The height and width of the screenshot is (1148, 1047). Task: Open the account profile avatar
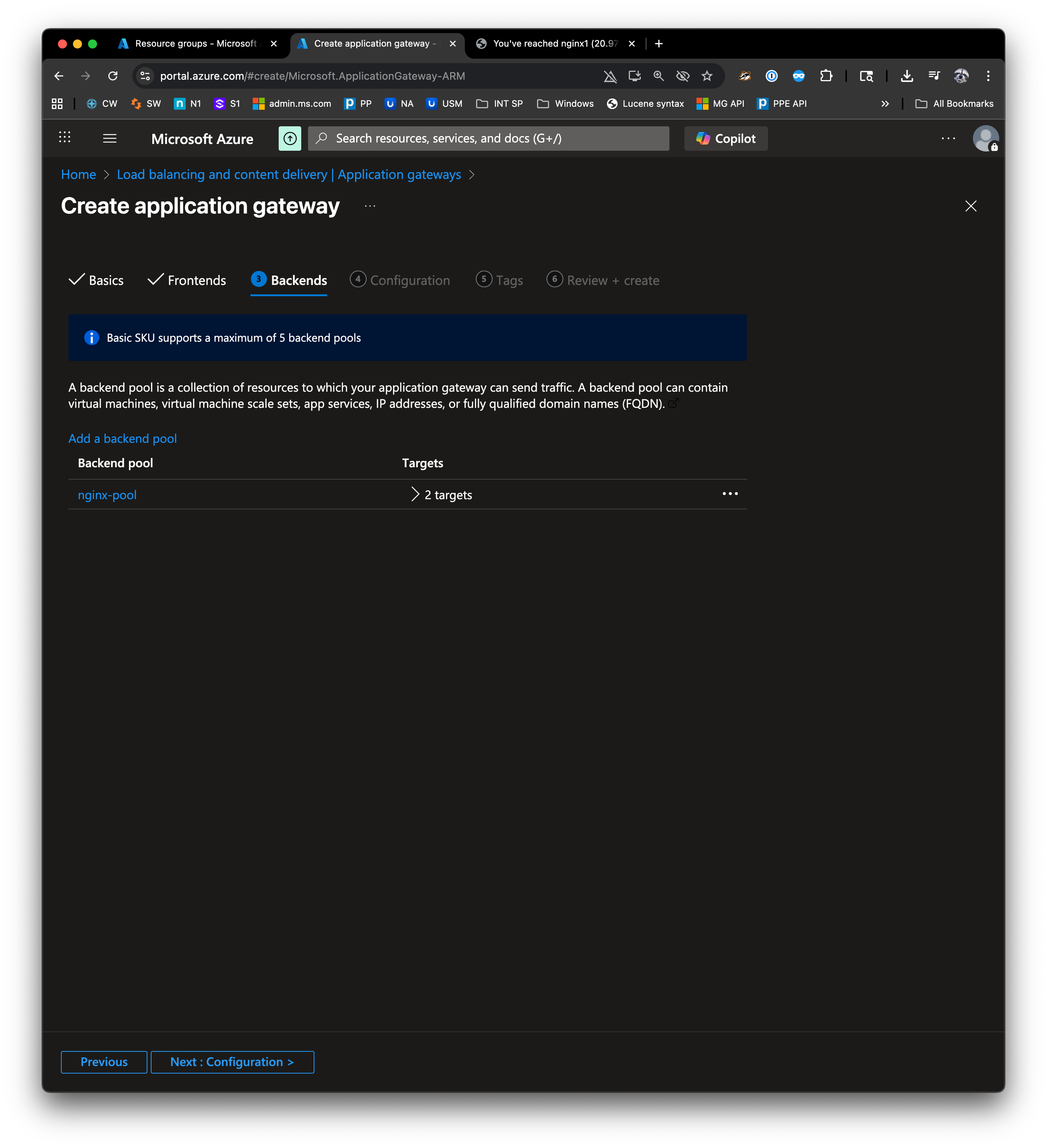pyautogui.click(x=985, y=138)
